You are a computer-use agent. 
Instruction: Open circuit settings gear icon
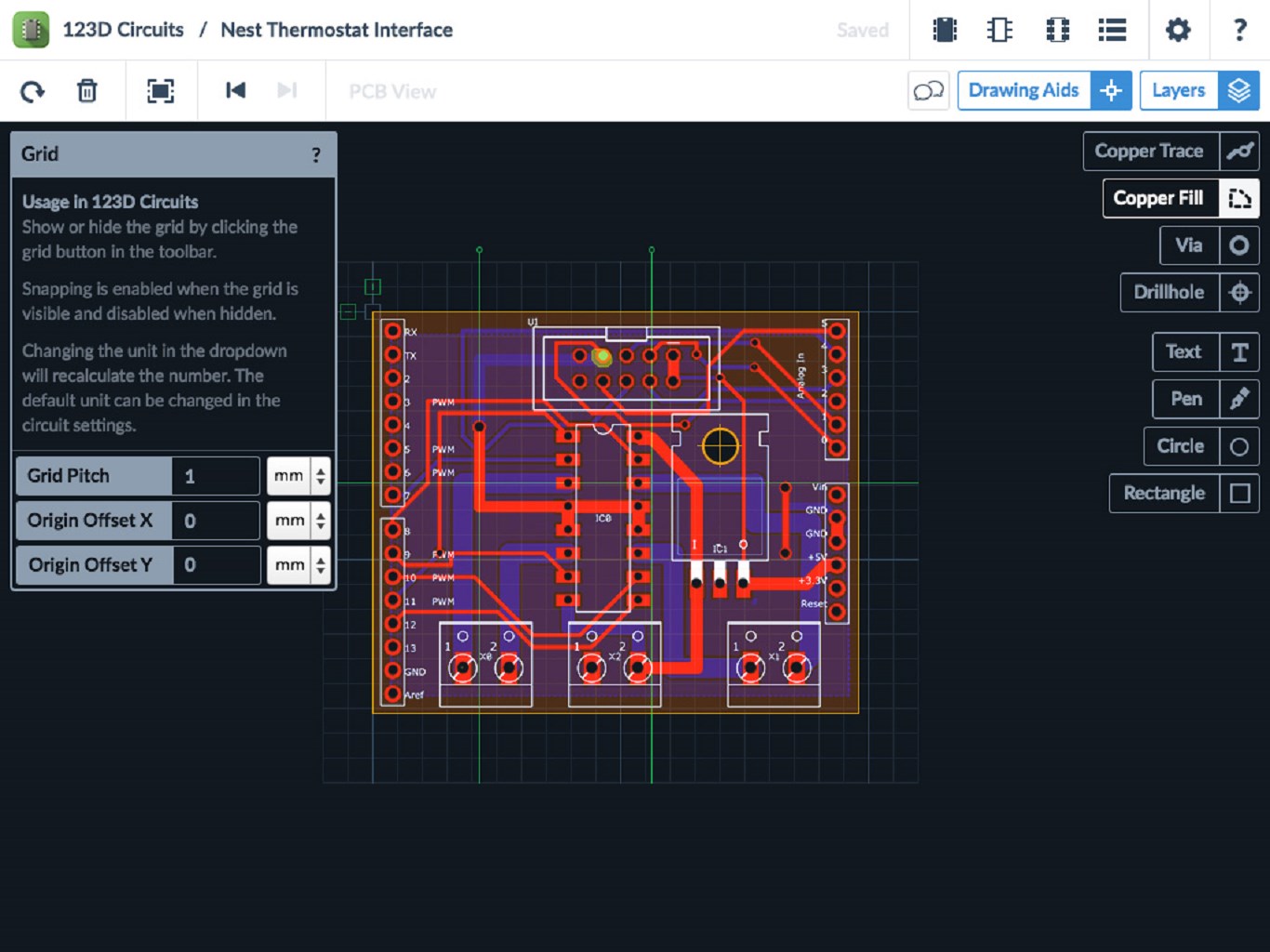pos(1178,30)
